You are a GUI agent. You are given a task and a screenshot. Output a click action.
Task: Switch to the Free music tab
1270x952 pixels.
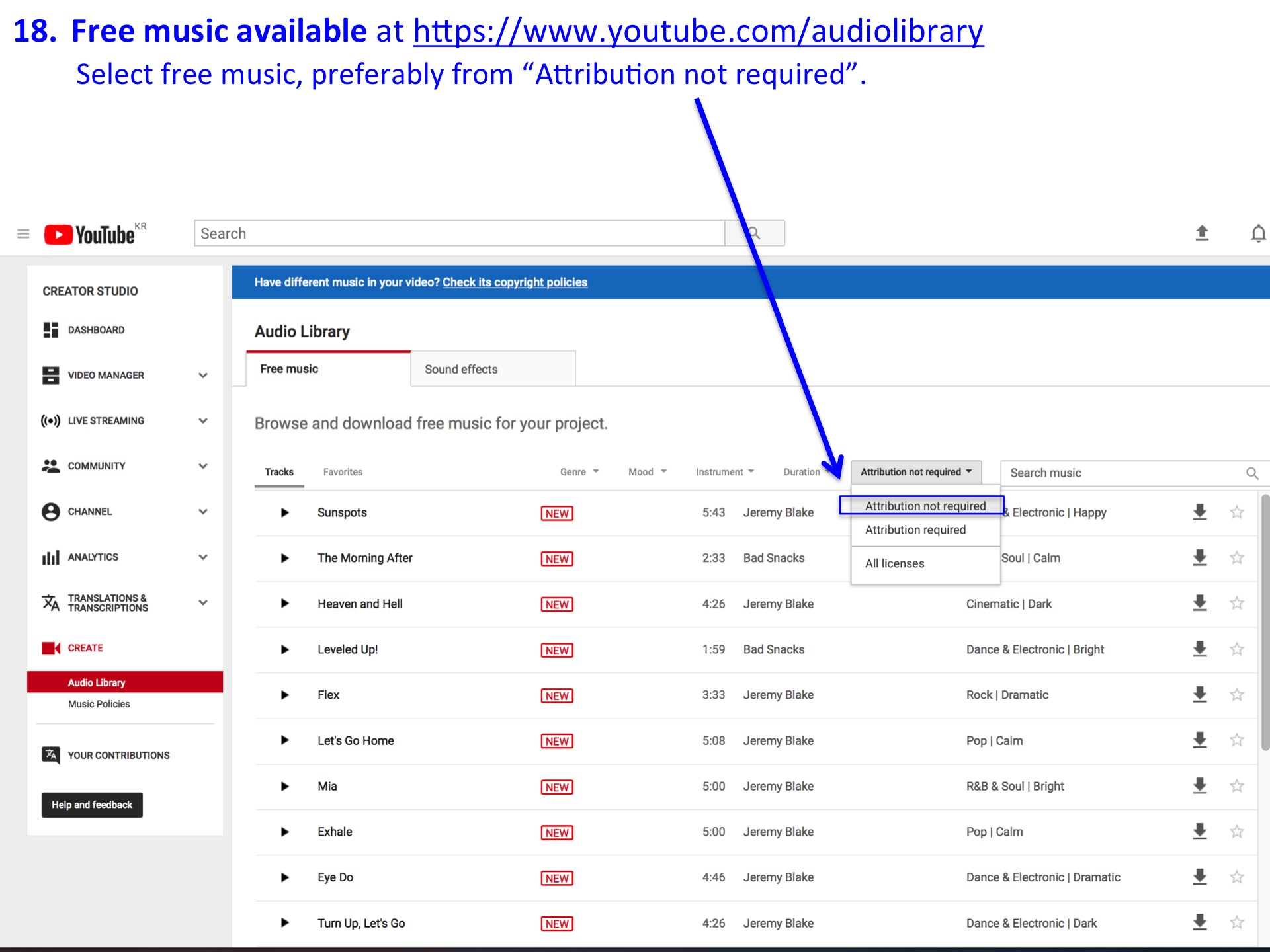point(328,369)
